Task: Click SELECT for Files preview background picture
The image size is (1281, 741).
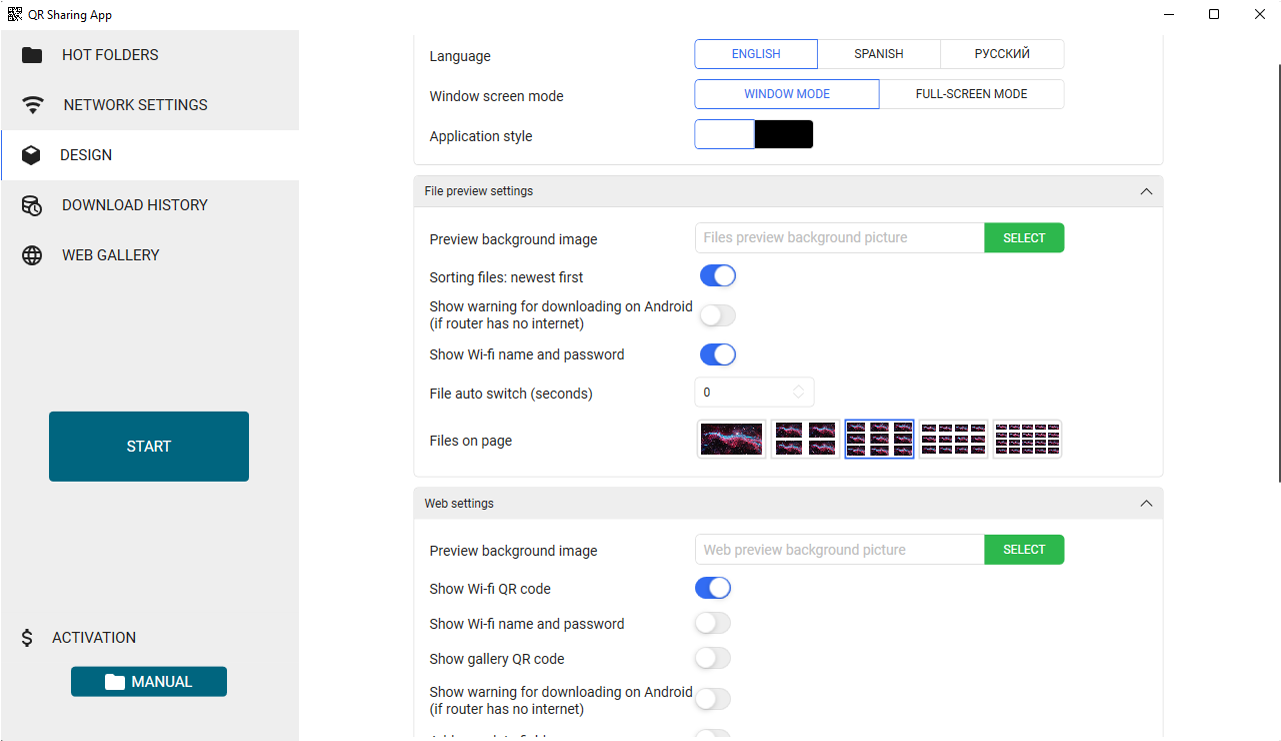Action: click(1023, 238)
